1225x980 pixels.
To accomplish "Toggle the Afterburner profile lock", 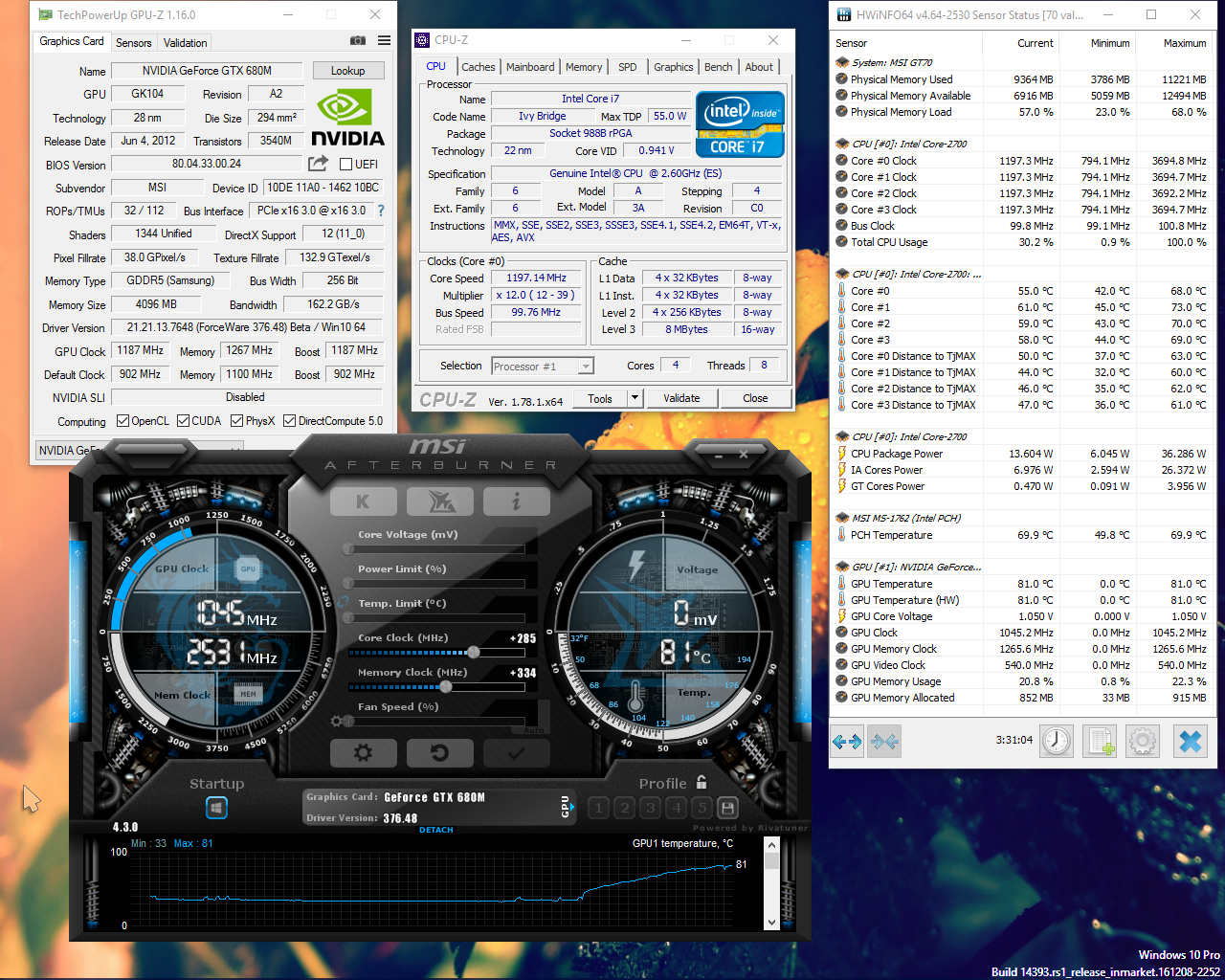I will click(x=702, y=783).
